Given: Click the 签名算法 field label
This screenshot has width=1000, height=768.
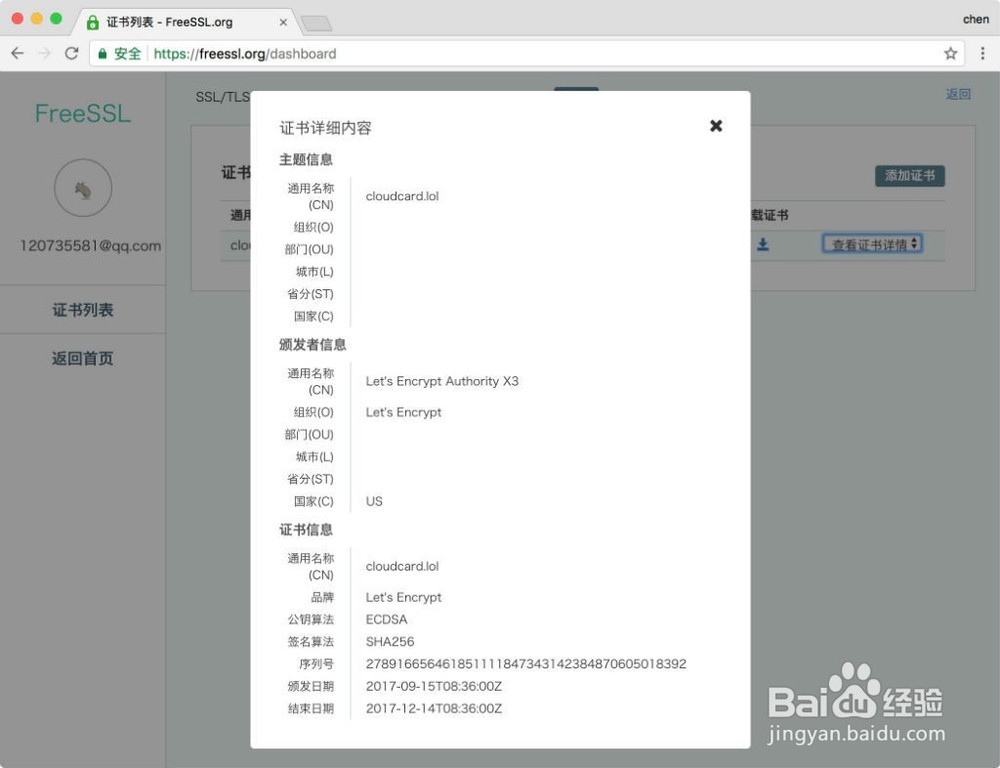Looking at the screenshot, I should coord(311,642).
